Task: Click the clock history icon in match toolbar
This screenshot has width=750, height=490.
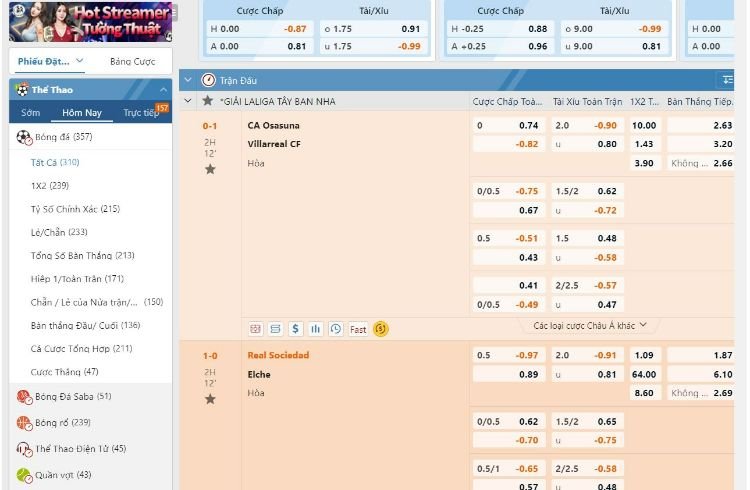Action: [335, 328]
